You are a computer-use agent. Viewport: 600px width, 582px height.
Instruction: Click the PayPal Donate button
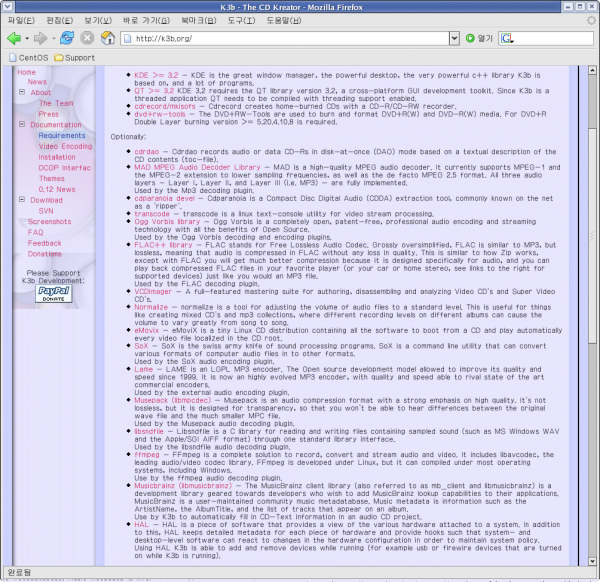[x=54, y=294]
